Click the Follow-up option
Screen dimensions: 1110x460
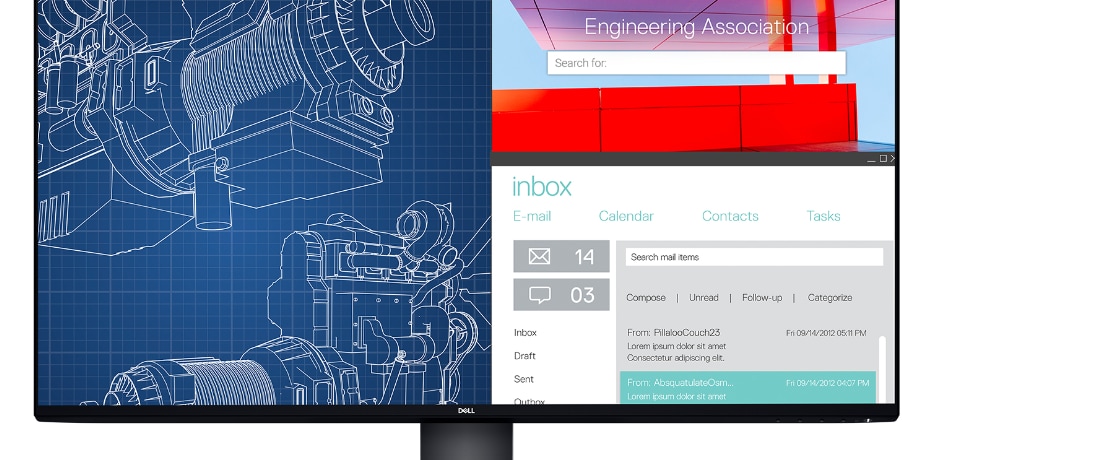pyautogui.click(x=762, y=298)
